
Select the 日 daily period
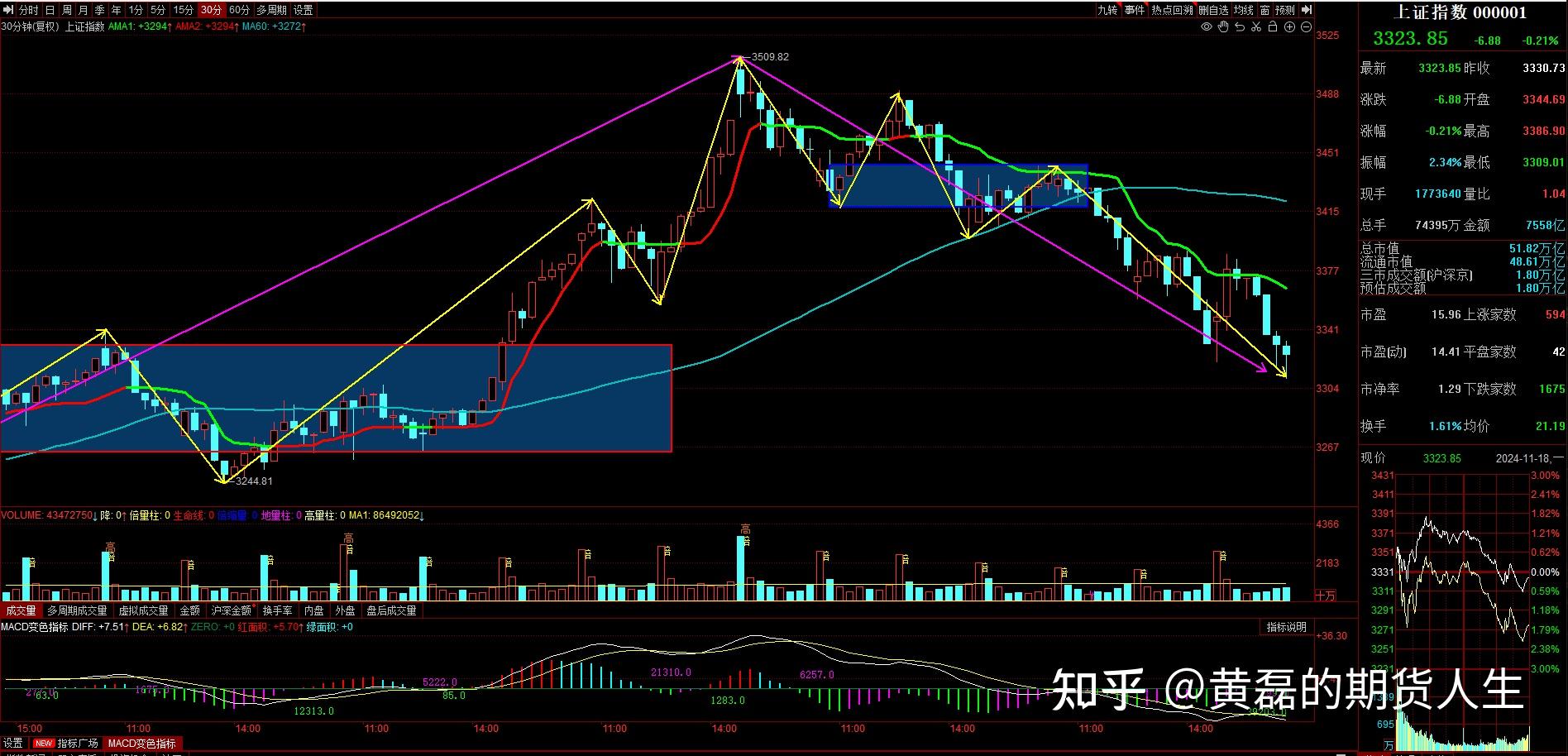click(50, 10)
